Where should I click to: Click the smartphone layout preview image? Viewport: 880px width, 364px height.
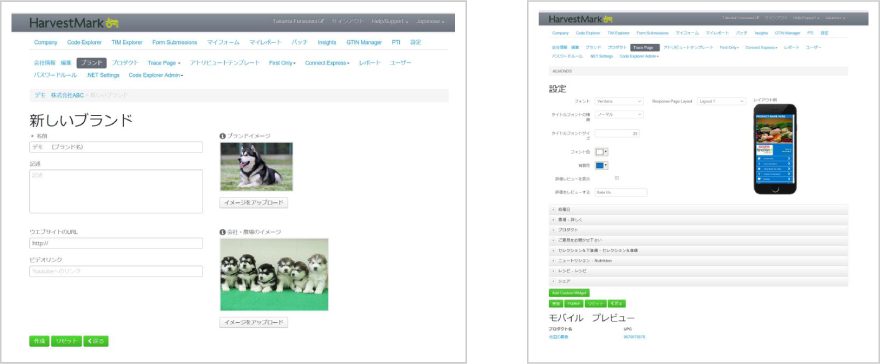coord(775,149)
